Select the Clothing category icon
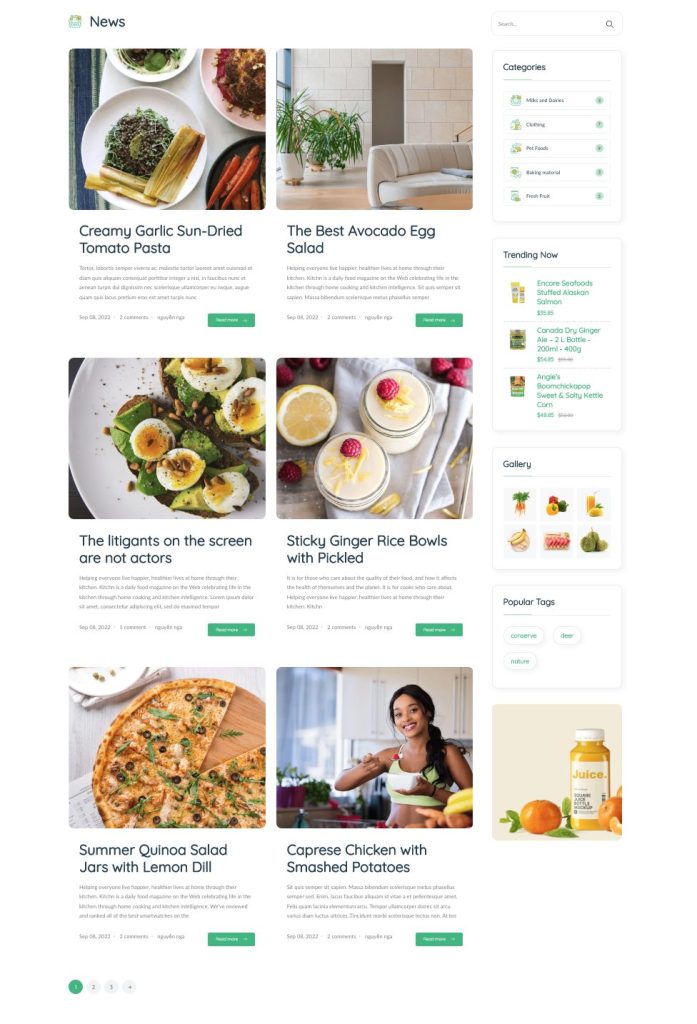 coord(515,124)
